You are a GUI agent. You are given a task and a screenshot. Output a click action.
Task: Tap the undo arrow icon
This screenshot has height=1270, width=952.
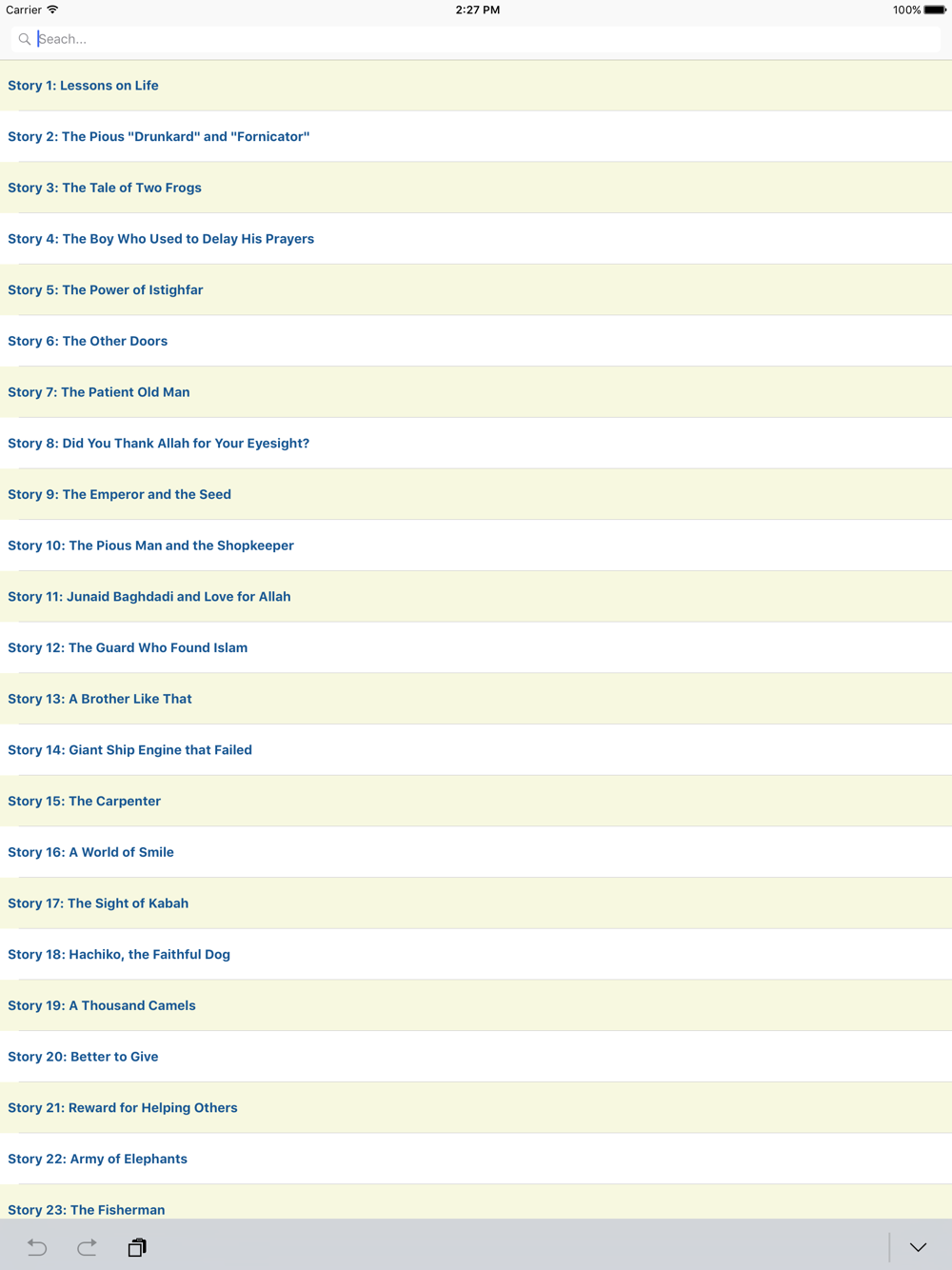37,1247
